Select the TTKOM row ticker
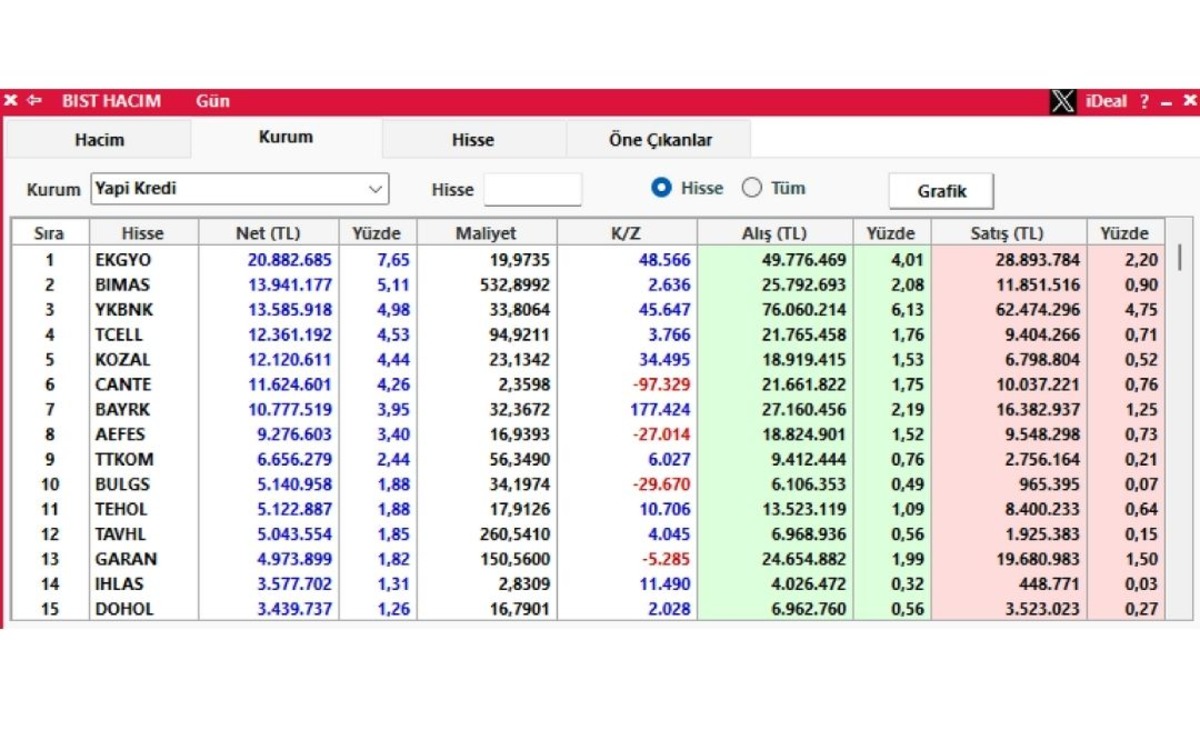The width and height of the screenshot is (1200, 750). click(125, 460)
